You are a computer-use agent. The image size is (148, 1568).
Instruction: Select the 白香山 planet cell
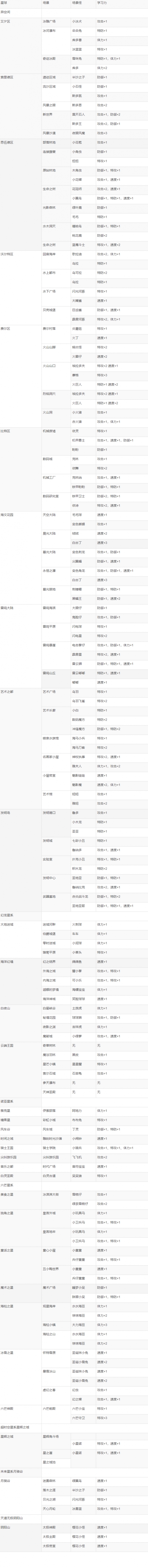(21, 1023)
